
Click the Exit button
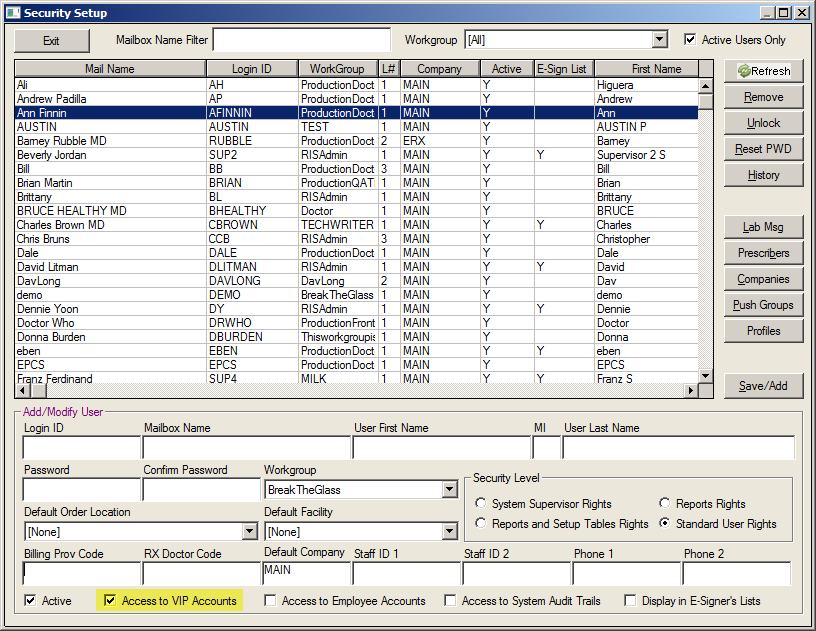pyautogui.click(x=52, y=41)
